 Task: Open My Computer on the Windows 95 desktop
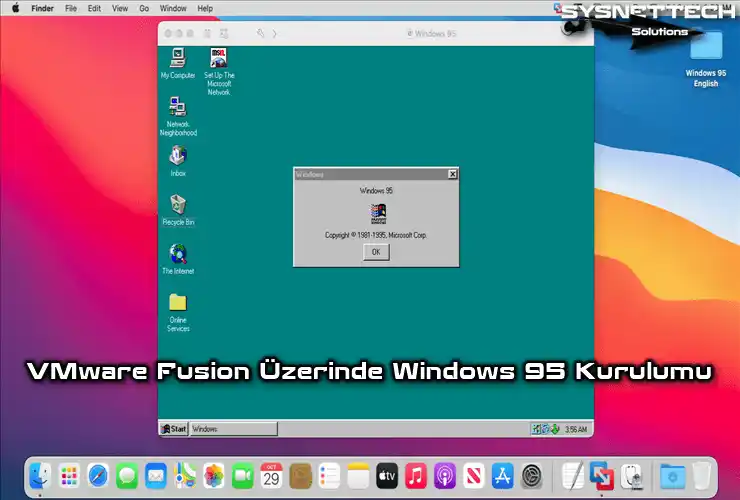pyautogui.click(x=178, y=63)
